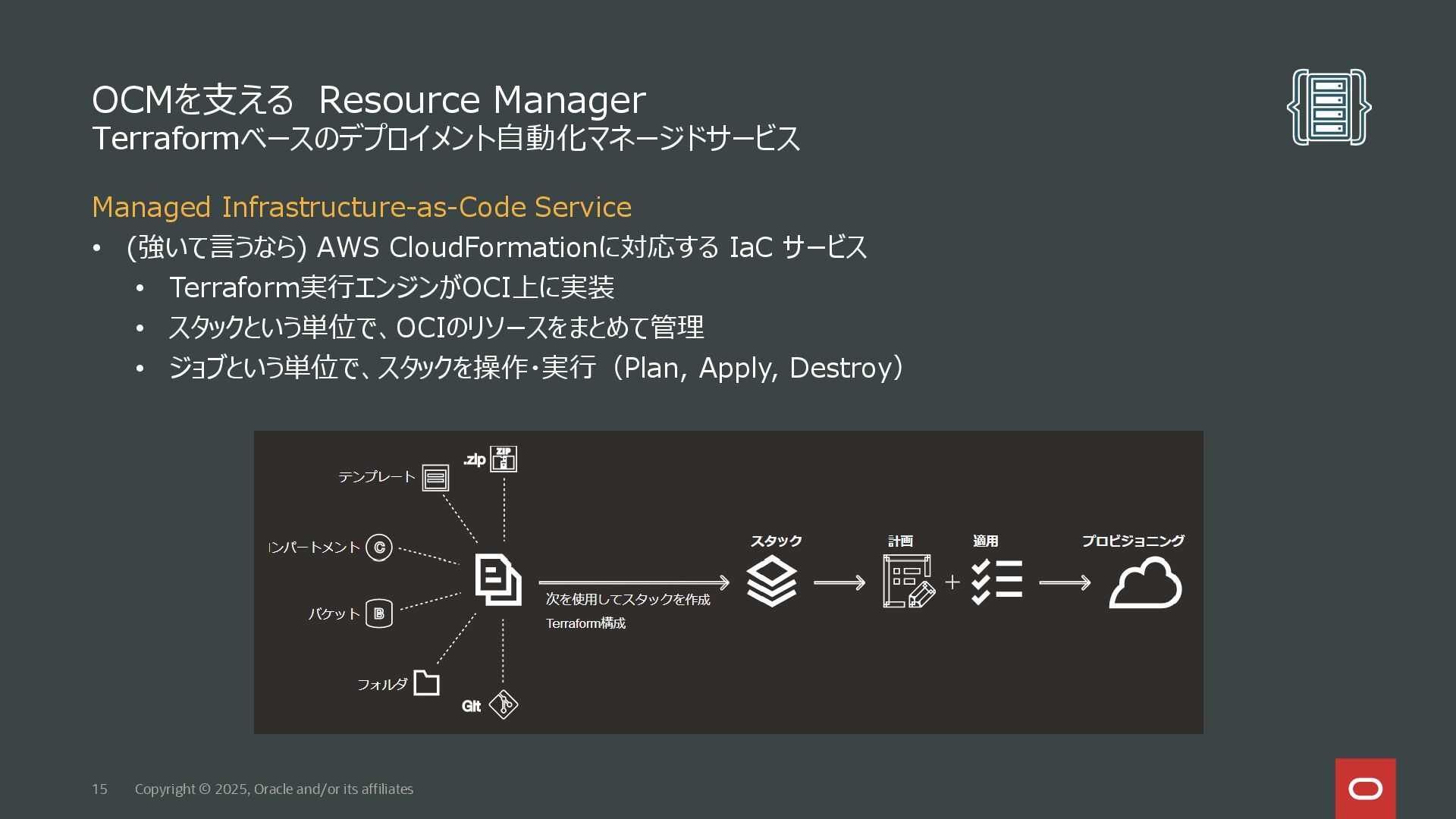This screenshot has width=1456, height=819.
Task: Click the arrow between stack and plan
Action: tap(839, 582)
